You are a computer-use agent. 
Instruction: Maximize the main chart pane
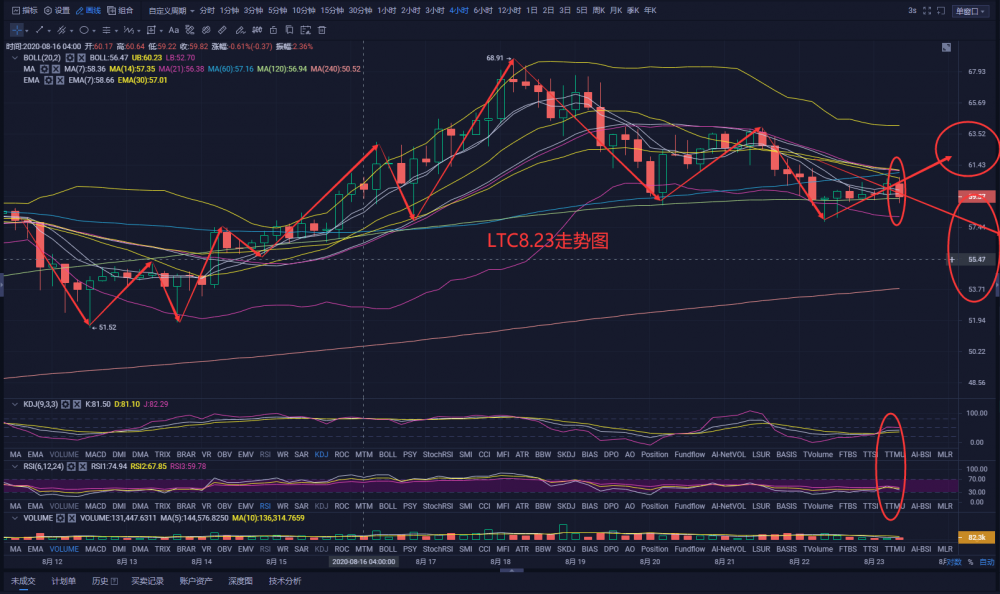946,47
